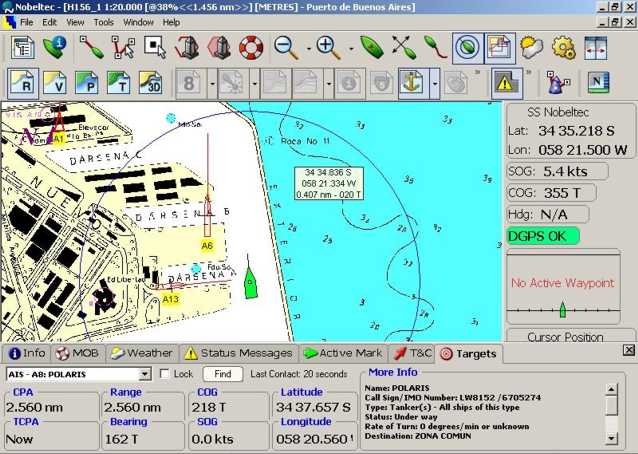
Task: Switch to the MOB tab
Action: pyautogui.click(x=78, y=353)
